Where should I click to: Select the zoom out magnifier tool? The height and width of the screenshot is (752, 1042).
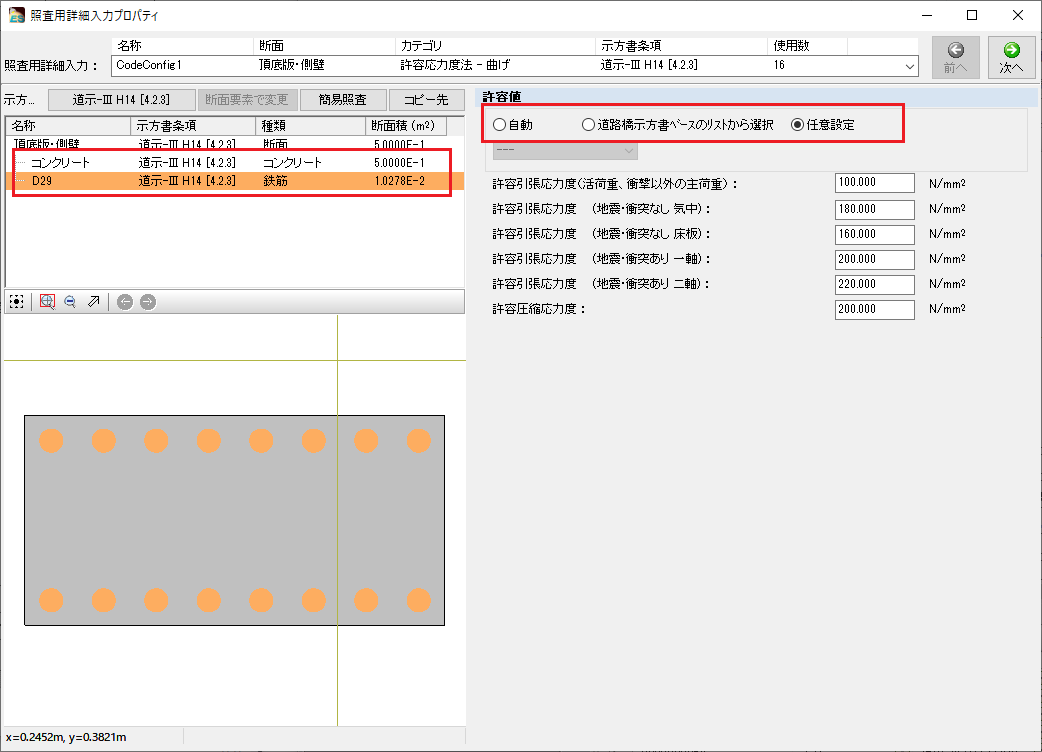click(70, 301)
